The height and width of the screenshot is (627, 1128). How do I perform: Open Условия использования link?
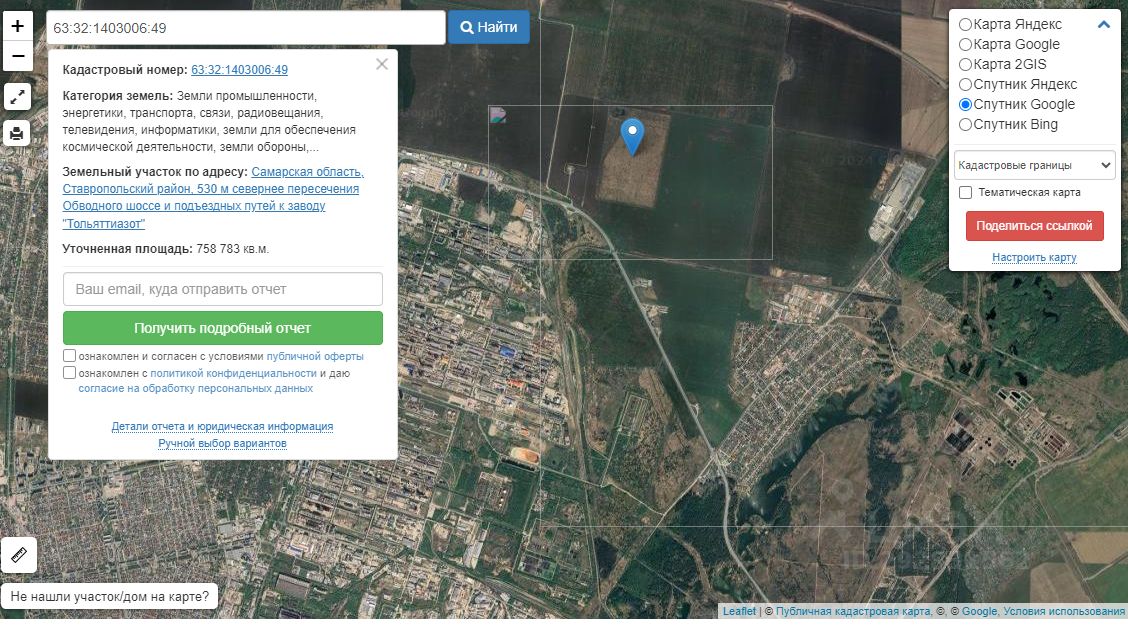(x=1064, y=611)
